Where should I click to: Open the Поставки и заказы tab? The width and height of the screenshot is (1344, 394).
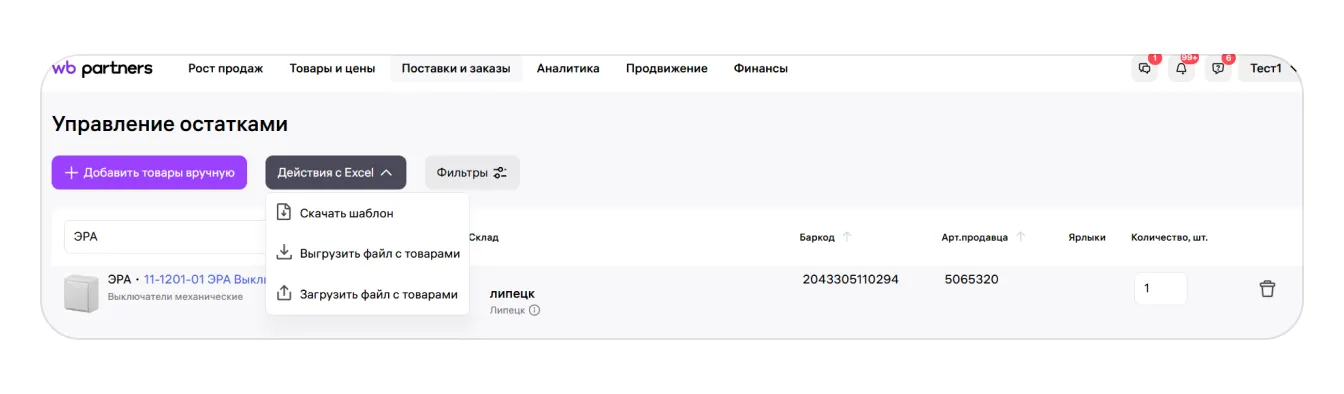(x=456, y=68)
